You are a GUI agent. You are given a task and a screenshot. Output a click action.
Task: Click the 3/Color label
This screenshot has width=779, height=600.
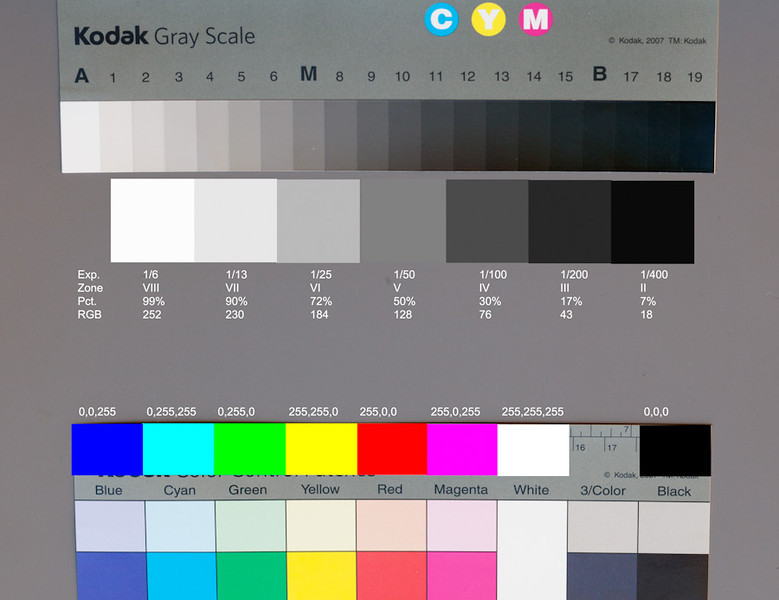(x=603, y=490)
